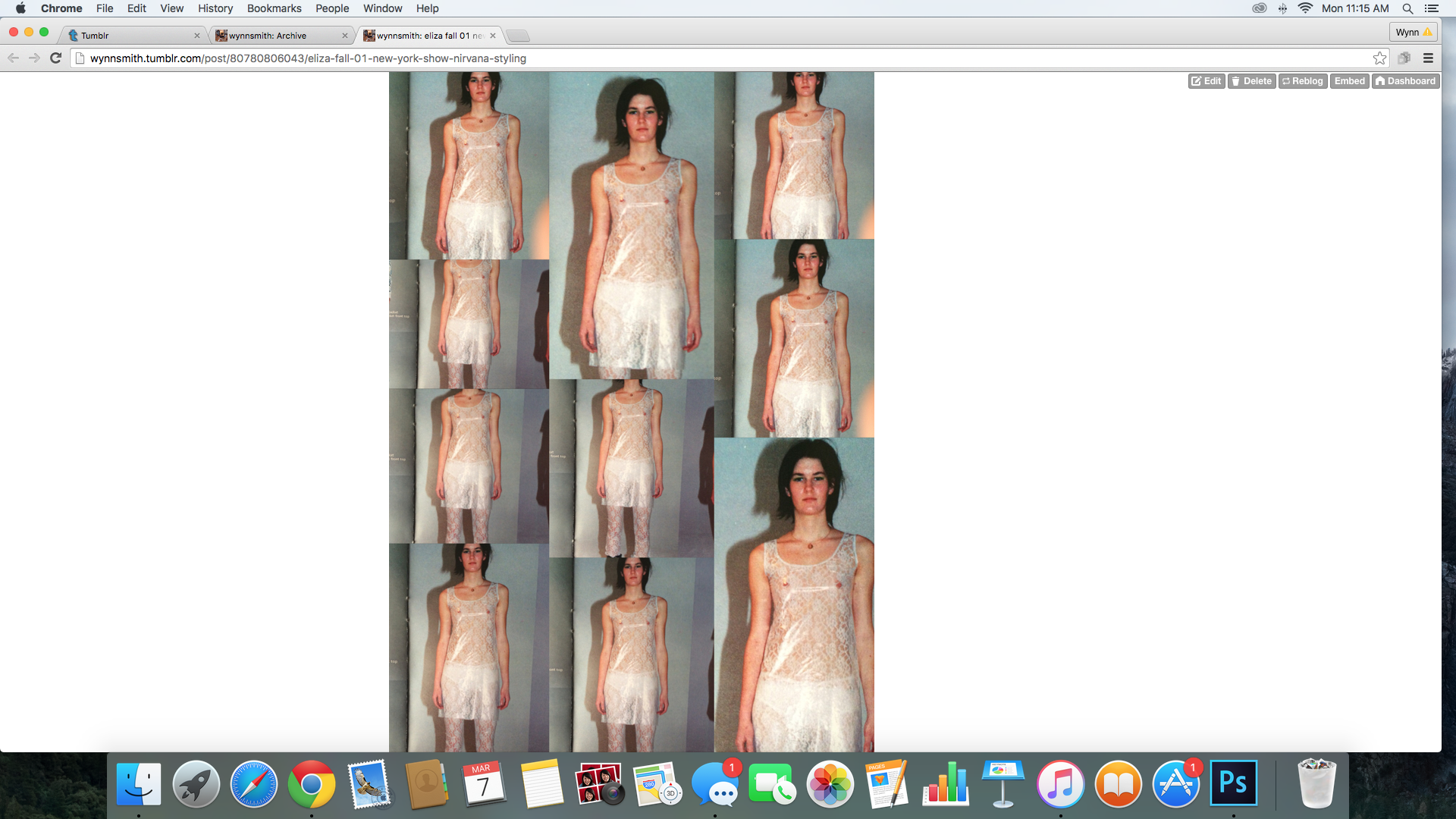
Task: Open the Notification Center icon
Action: click(x=1432, y=8)
